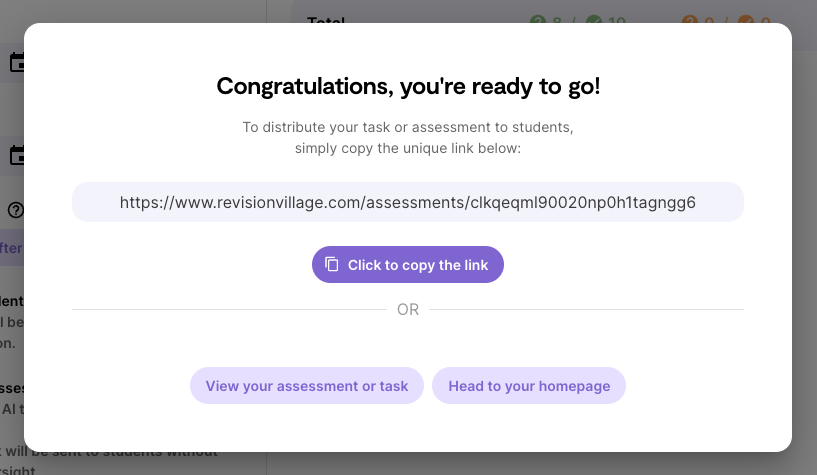The height and width of the screenshot is (475, 817).
Task: Click the upper calendar icon behind the dialog
Action: tap(16, 63)
